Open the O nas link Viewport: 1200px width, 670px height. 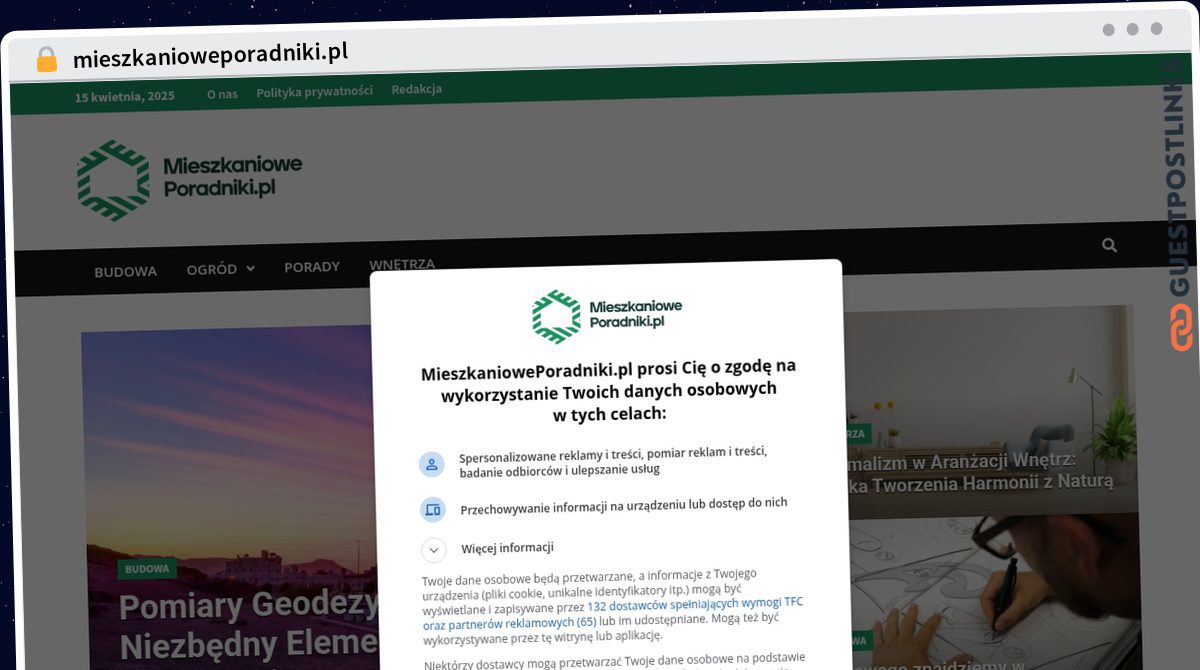coord(222,93)
